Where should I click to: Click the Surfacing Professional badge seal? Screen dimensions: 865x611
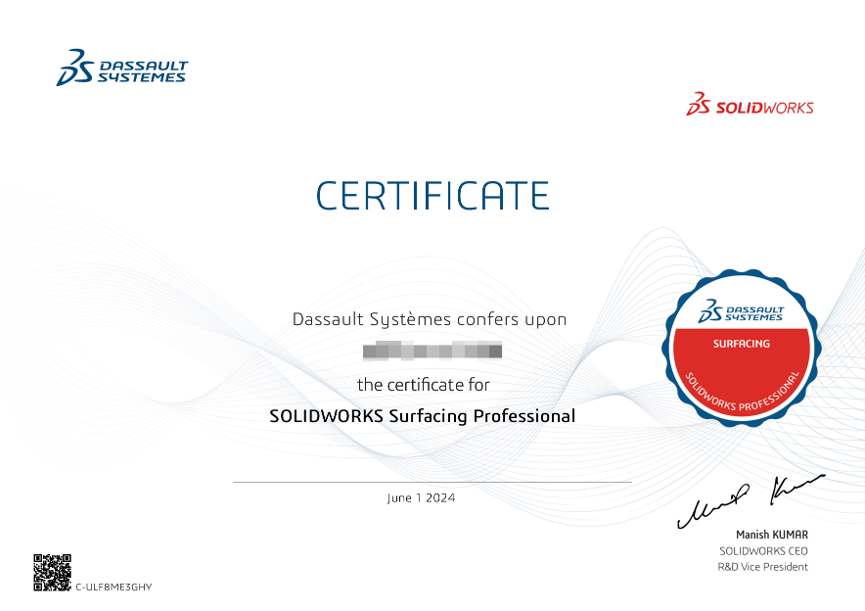[x=741, y=348]
